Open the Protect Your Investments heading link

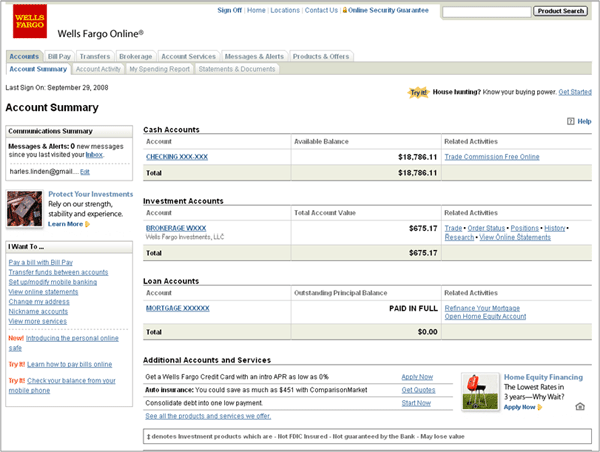coord(91,194)
